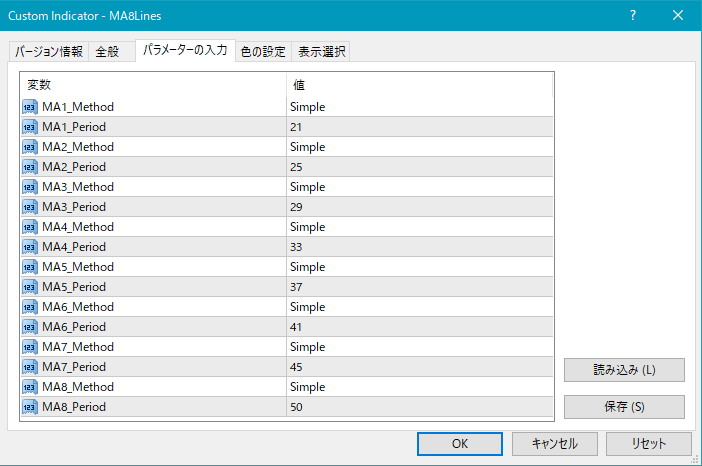
Task: Click the icon beside MA1_Method
Action: [x=29, y=107]
